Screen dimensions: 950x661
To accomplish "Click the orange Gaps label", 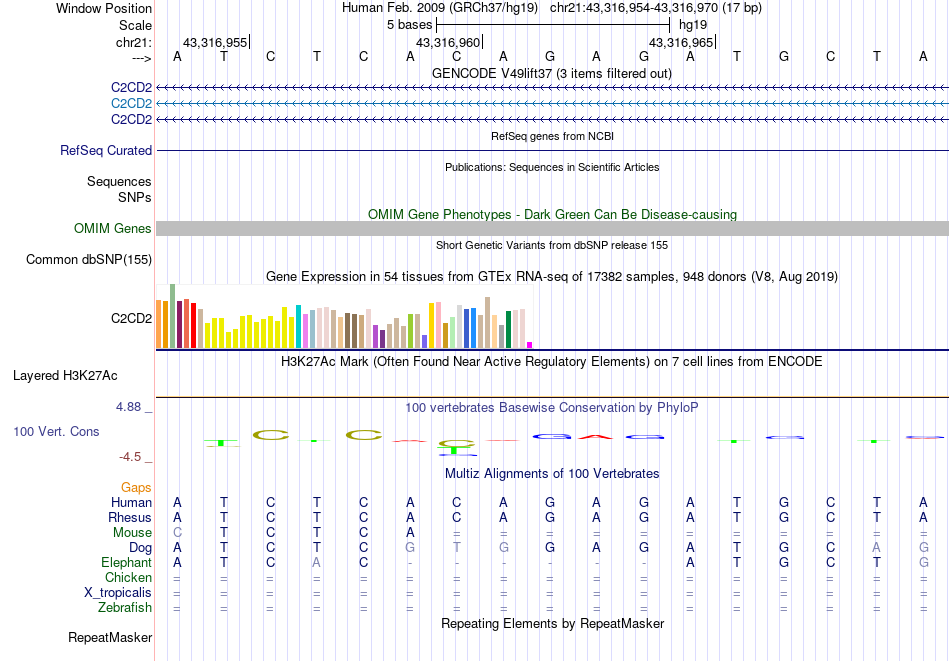I will coord(136,488).
